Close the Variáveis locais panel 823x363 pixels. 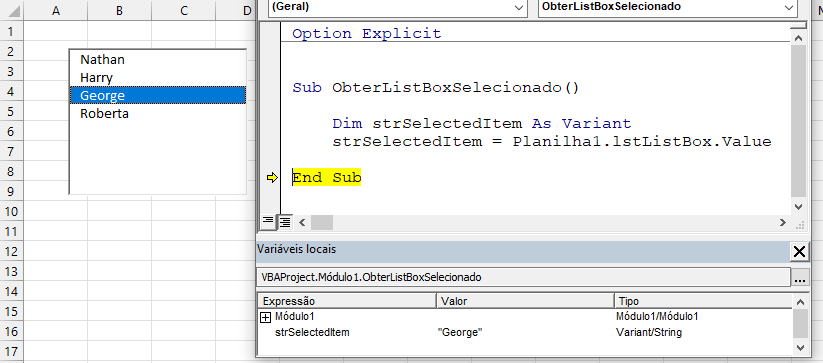tap(799, 252)
